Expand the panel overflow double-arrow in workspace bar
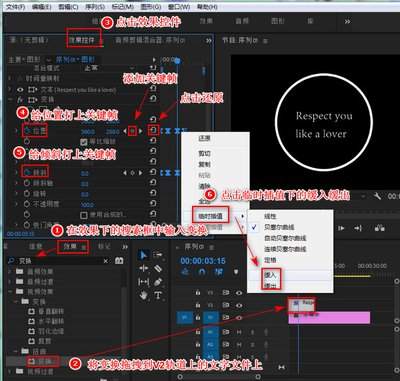 coord(347,22)
